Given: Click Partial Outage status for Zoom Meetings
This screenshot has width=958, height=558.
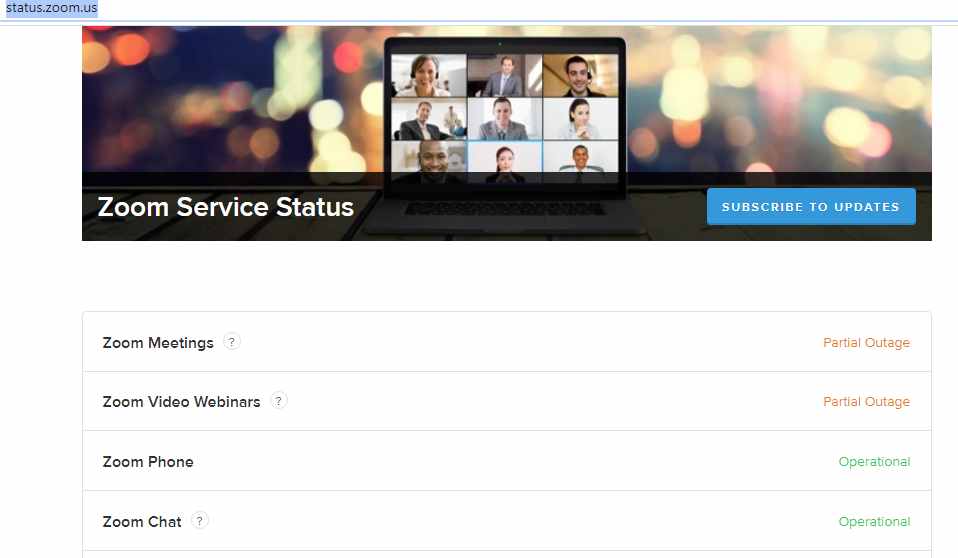Looking at the screenshot, I should (866, 343).
